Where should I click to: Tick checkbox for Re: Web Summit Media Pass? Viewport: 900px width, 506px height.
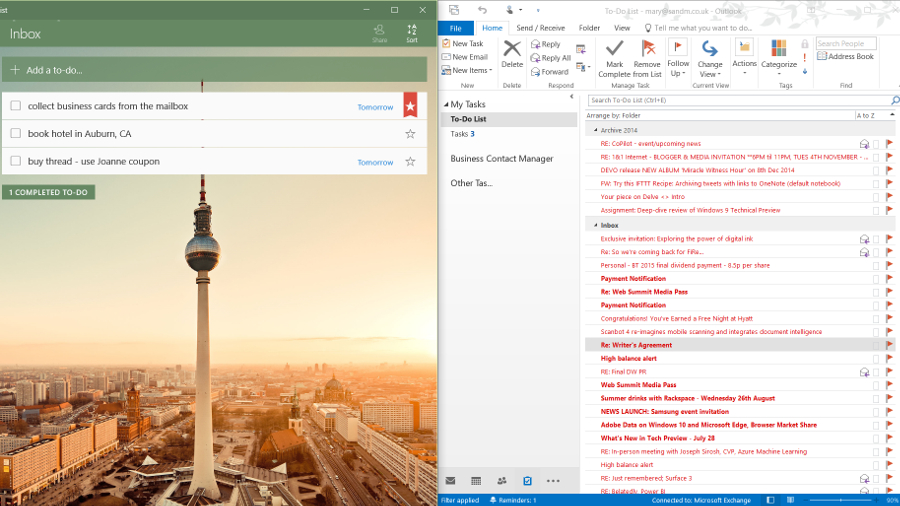point(876,292)
